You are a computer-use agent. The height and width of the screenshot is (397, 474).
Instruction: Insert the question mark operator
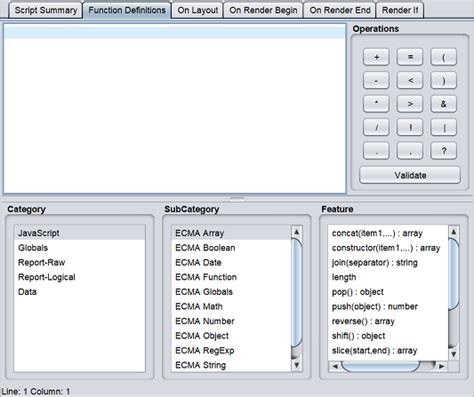tap(444, 151)
